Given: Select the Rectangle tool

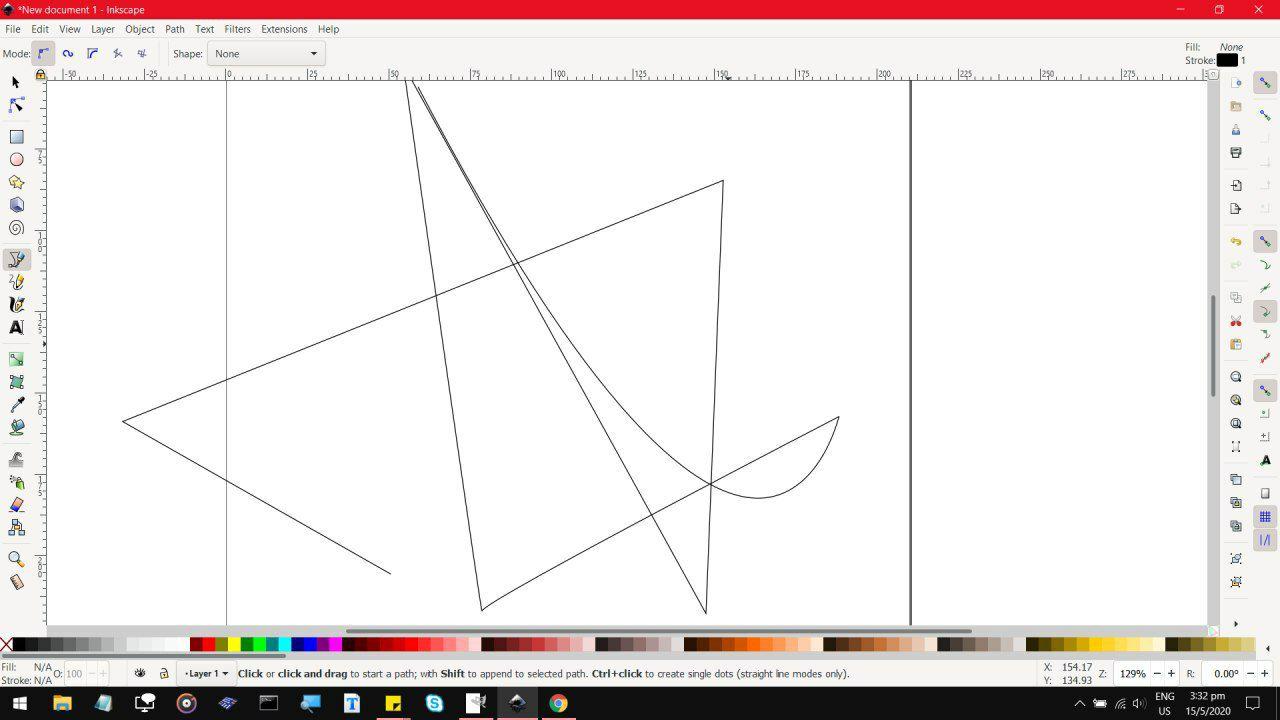Looking at the screenshot, I should point(16,137).
